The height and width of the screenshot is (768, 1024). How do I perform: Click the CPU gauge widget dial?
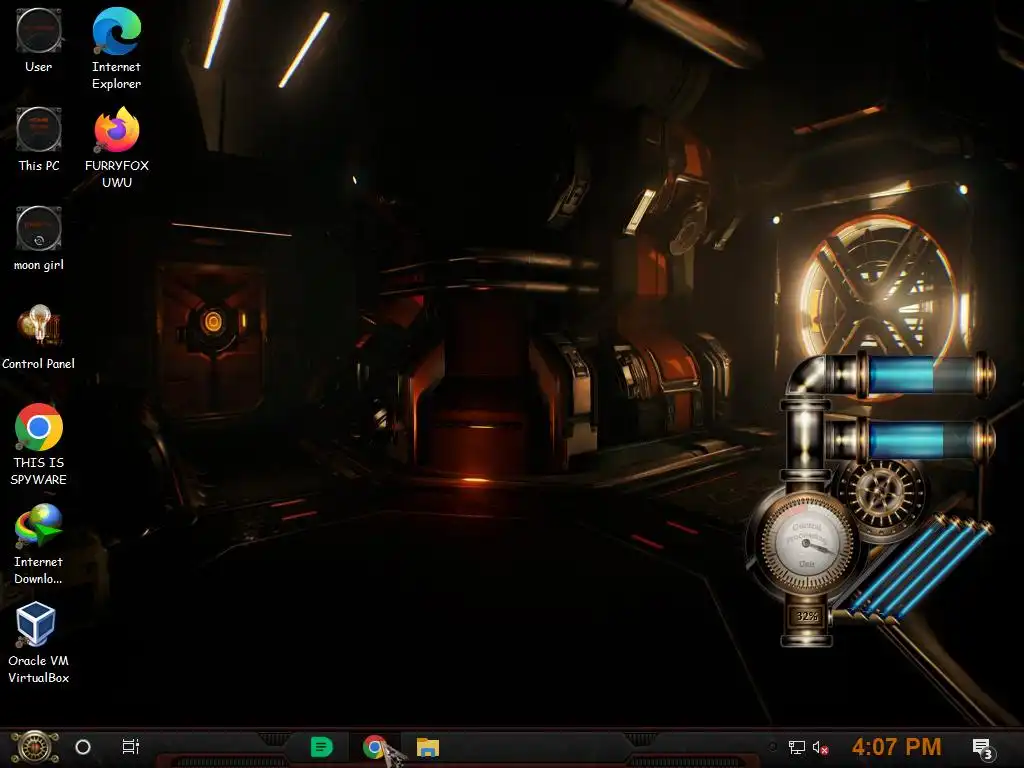click(806, 543)
